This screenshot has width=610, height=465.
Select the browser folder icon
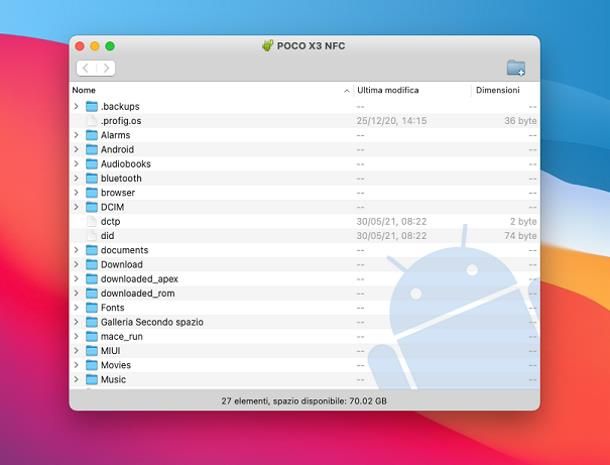pyautogui.click(x=91, y=193)
